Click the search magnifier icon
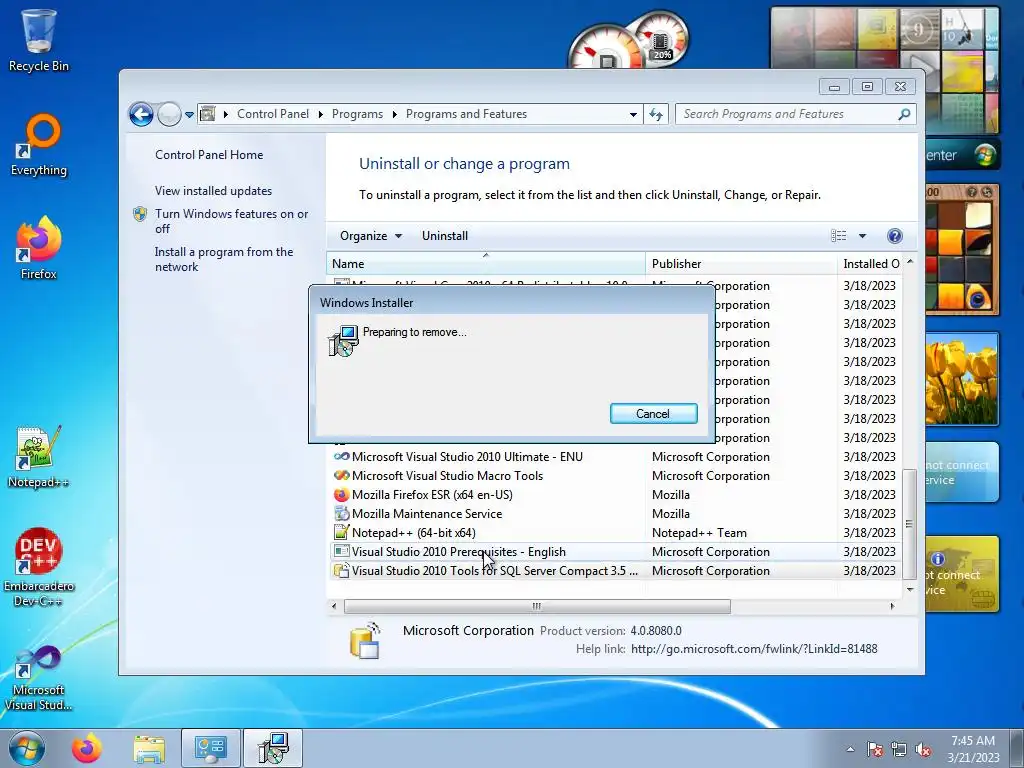This screenshot has width=1024, height=768. [x=904, y=114]
